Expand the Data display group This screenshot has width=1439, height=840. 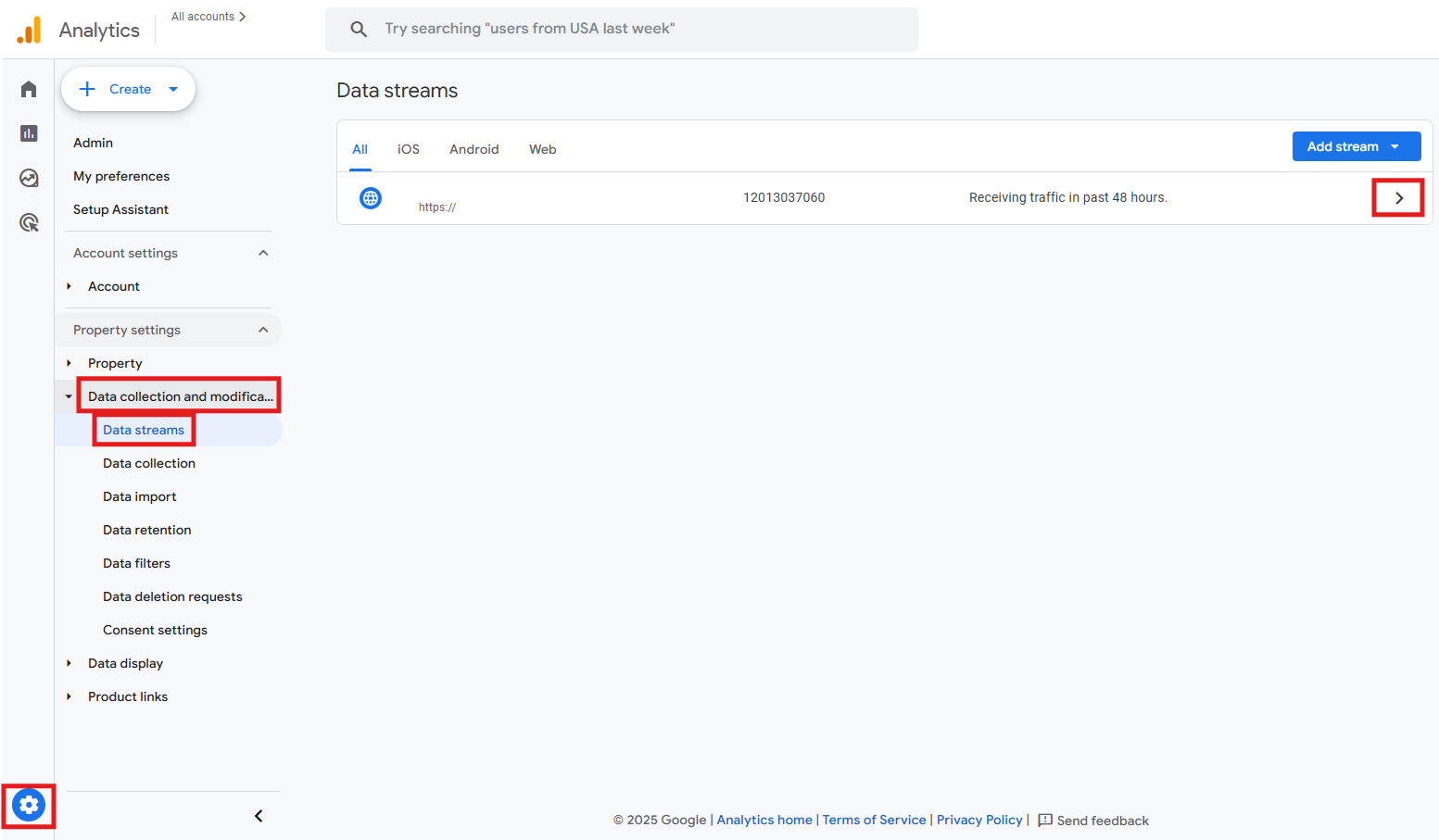click(69, 663)
